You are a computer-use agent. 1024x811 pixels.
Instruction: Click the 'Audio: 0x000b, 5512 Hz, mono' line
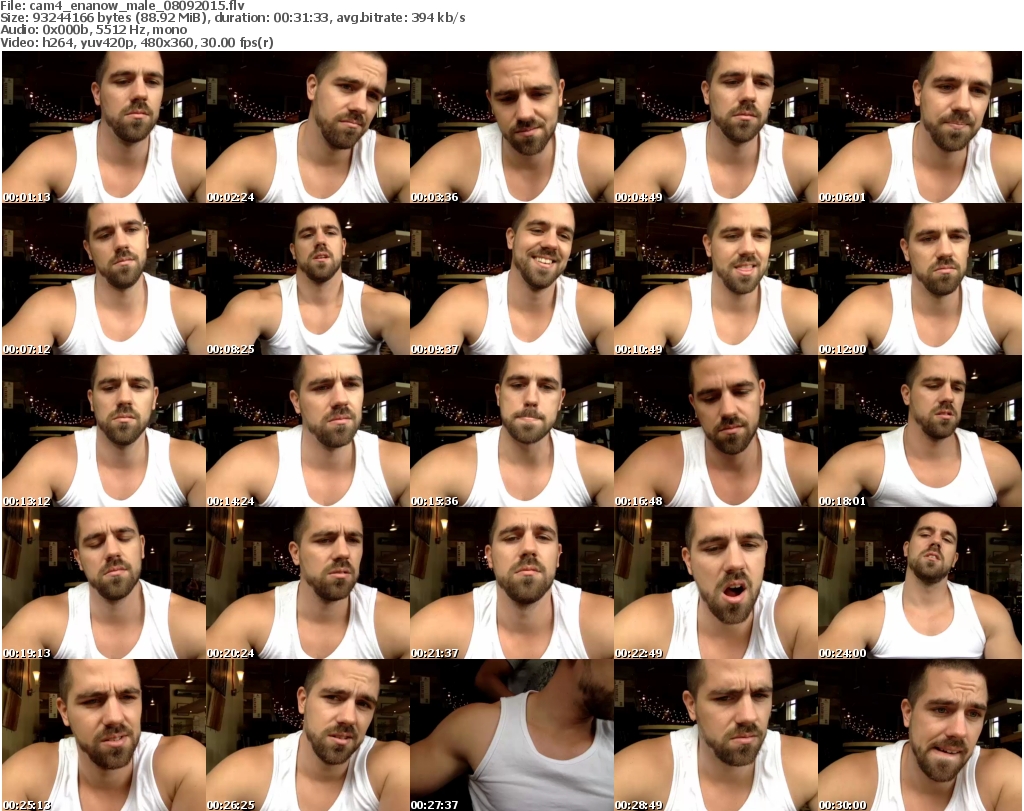[x=93, y=30]
